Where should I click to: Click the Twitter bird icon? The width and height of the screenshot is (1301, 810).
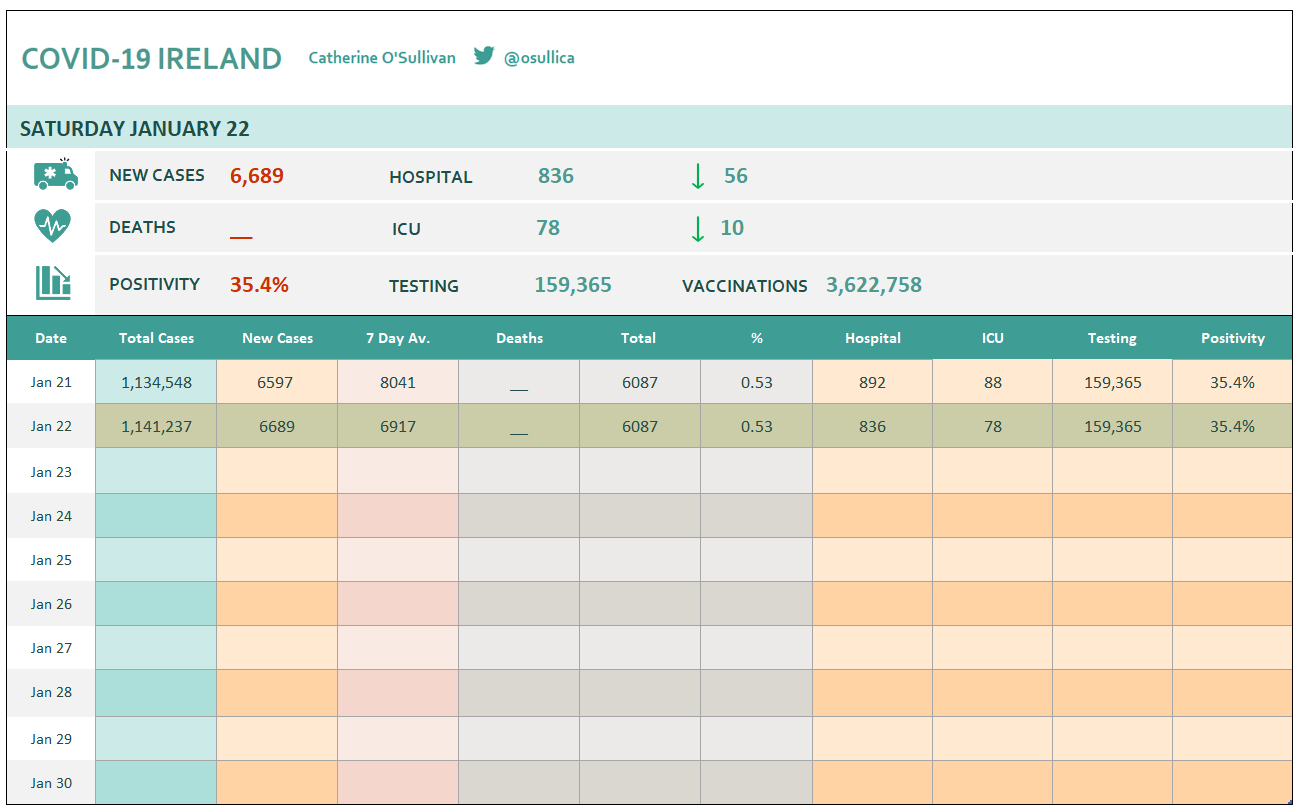484,56
